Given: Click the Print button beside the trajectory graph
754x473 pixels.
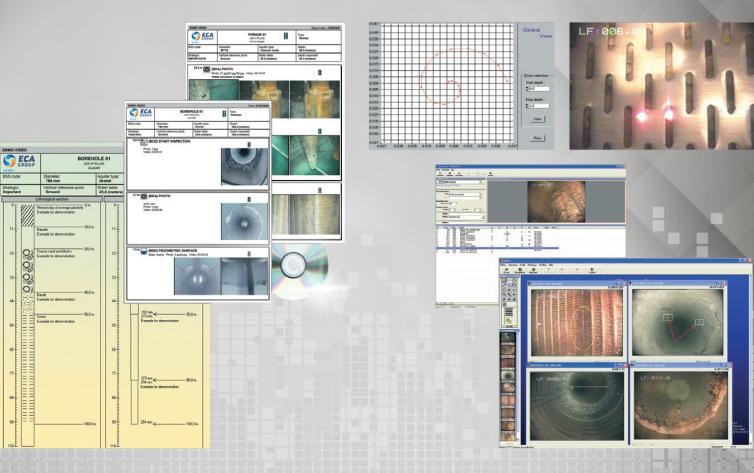Looking at the screenshot, I should (x=538, y=138).
